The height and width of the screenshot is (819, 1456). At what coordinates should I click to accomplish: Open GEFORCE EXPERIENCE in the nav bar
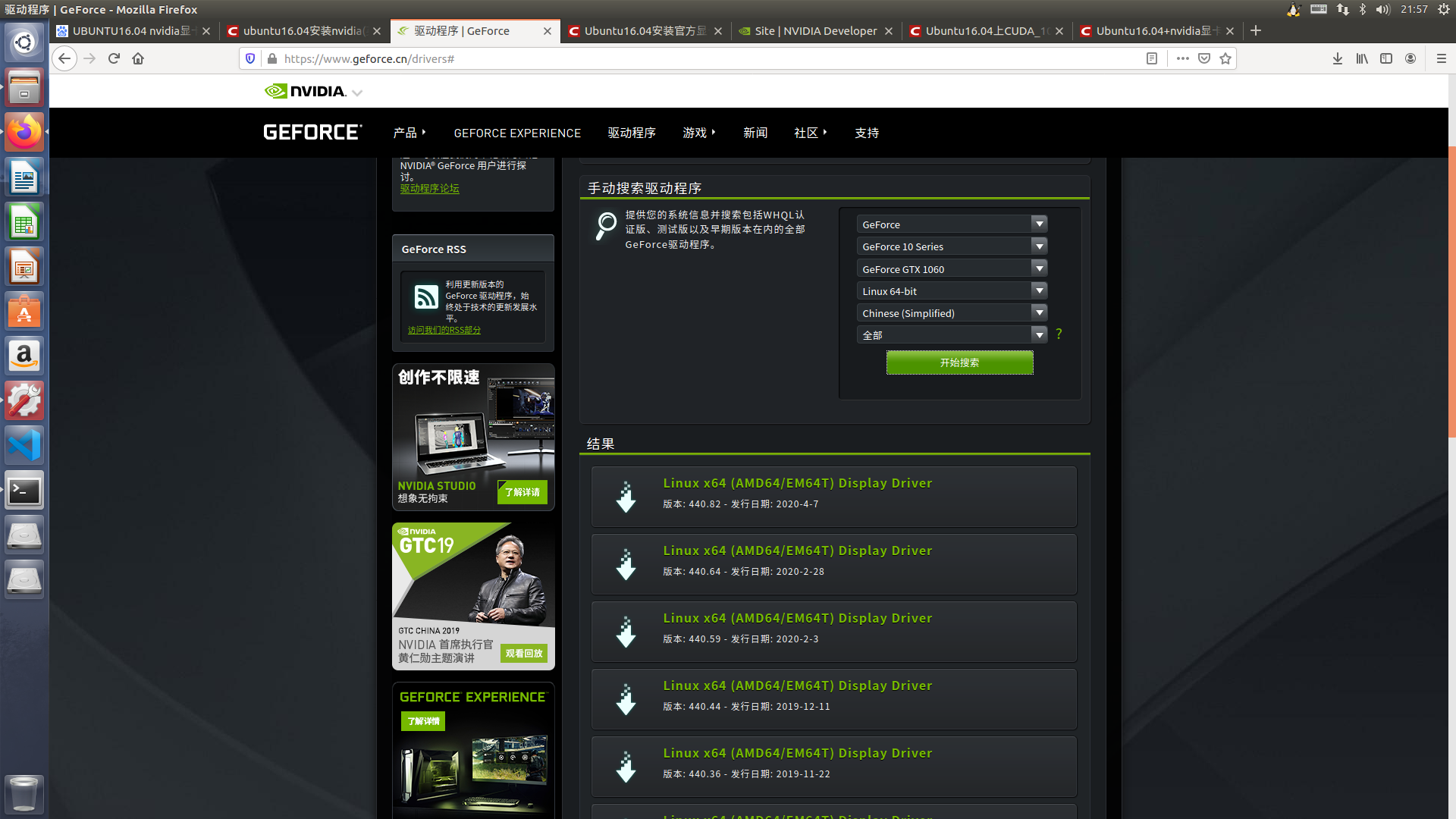517,133
